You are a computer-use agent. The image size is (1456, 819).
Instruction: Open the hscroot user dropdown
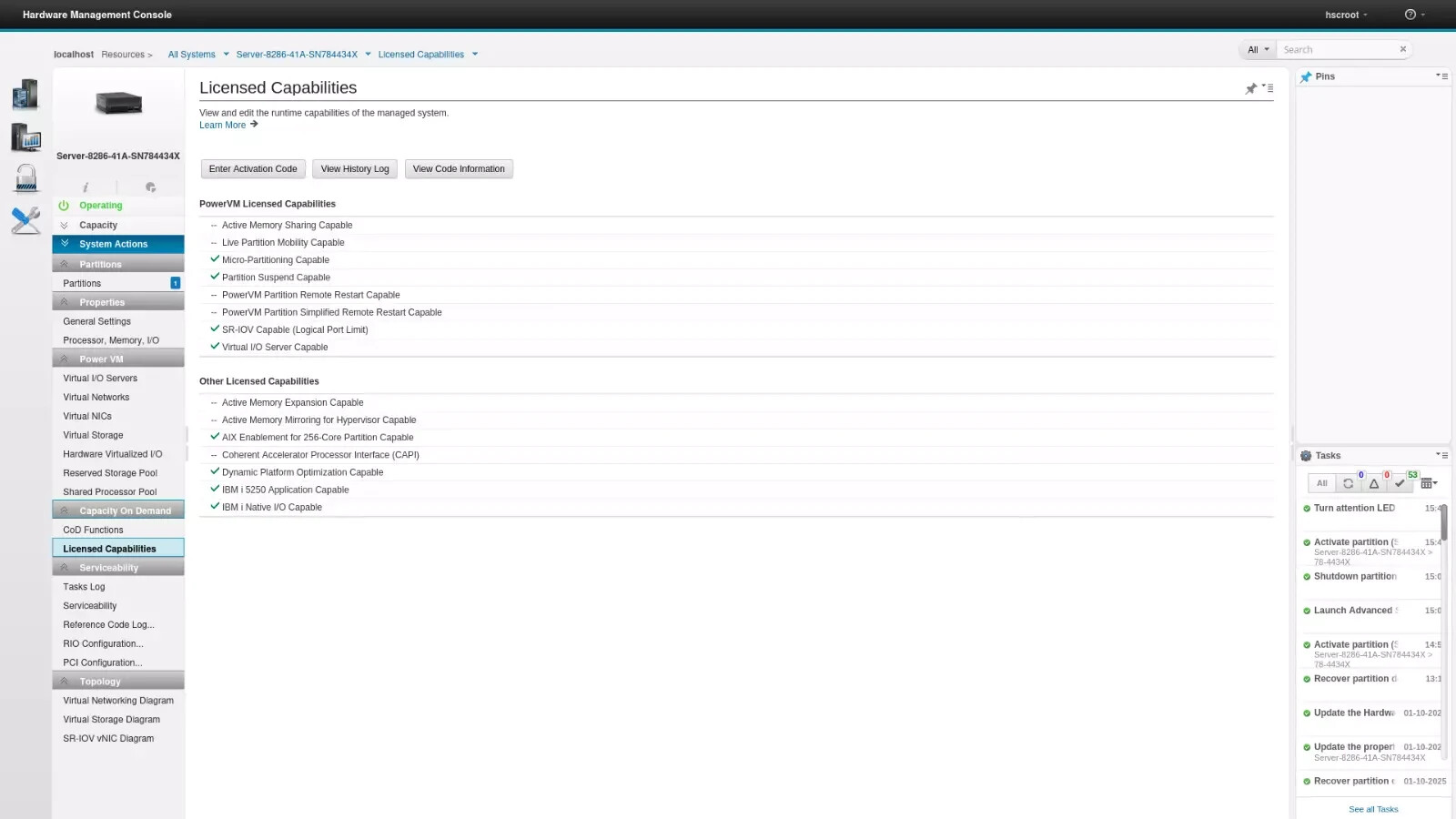pos(1346,15)
